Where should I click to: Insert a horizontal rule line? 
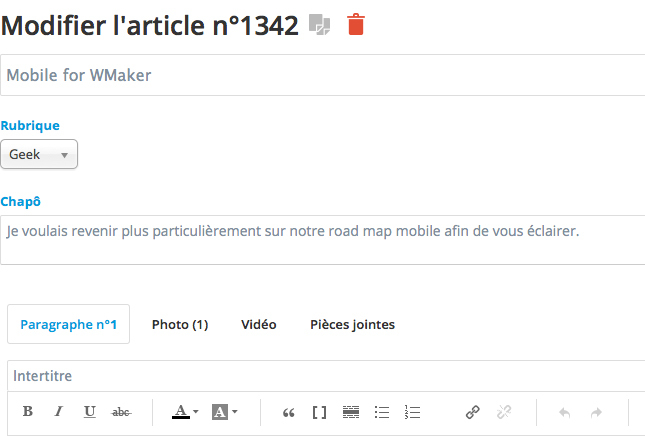351,412
